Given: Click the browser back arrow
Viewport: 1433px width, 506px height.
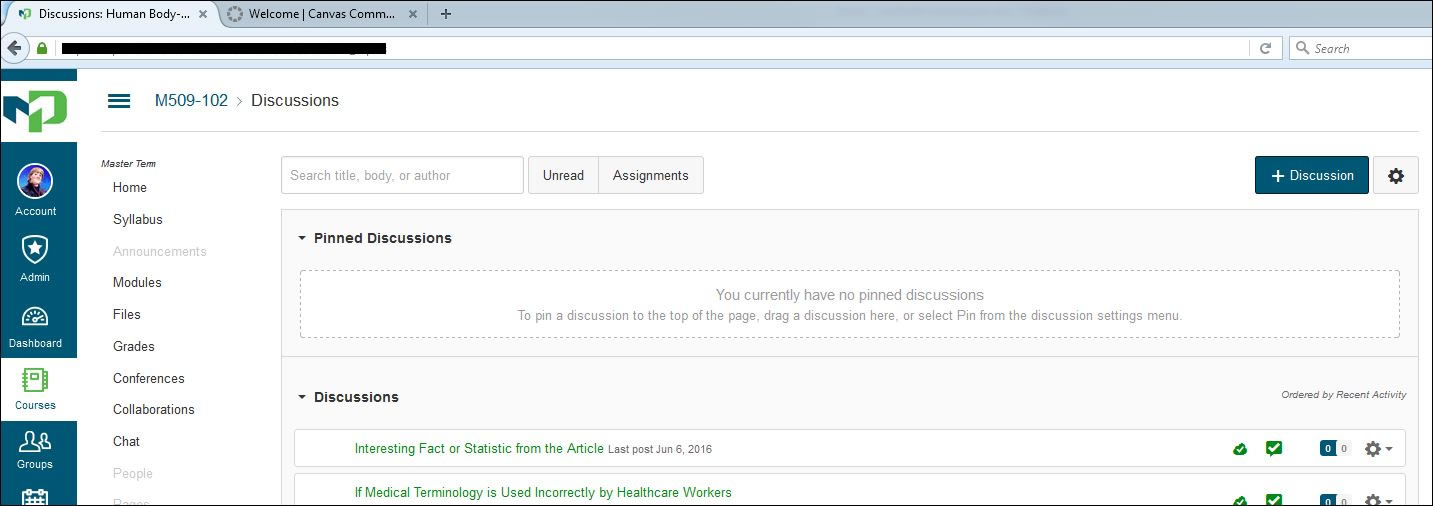Looking at the screenshot, I should (x=15, y=48).
